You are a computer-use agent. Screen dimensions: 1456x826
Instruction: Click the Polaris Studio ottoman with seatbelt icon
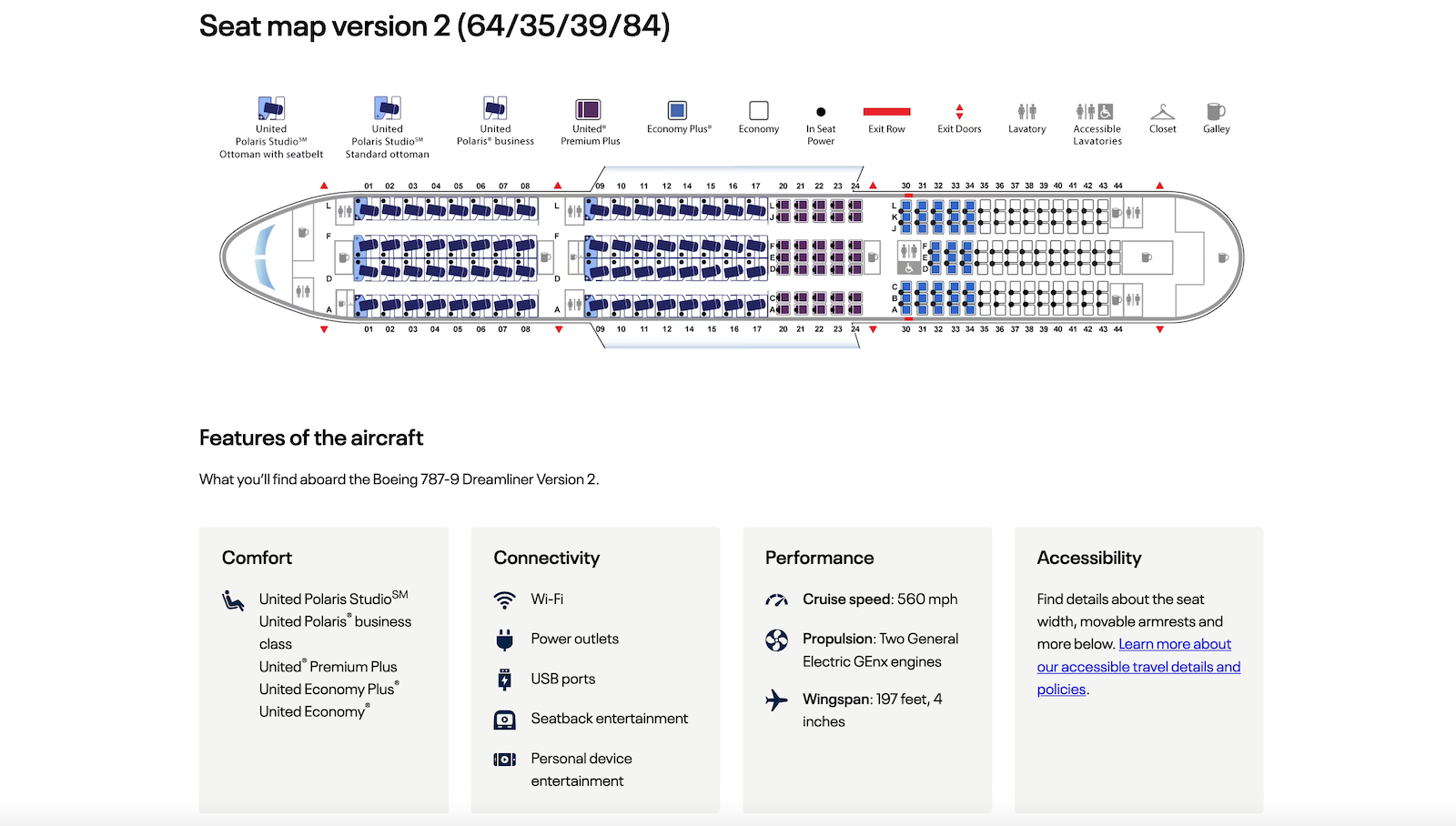pyautogui.click(x=271, y=109)
